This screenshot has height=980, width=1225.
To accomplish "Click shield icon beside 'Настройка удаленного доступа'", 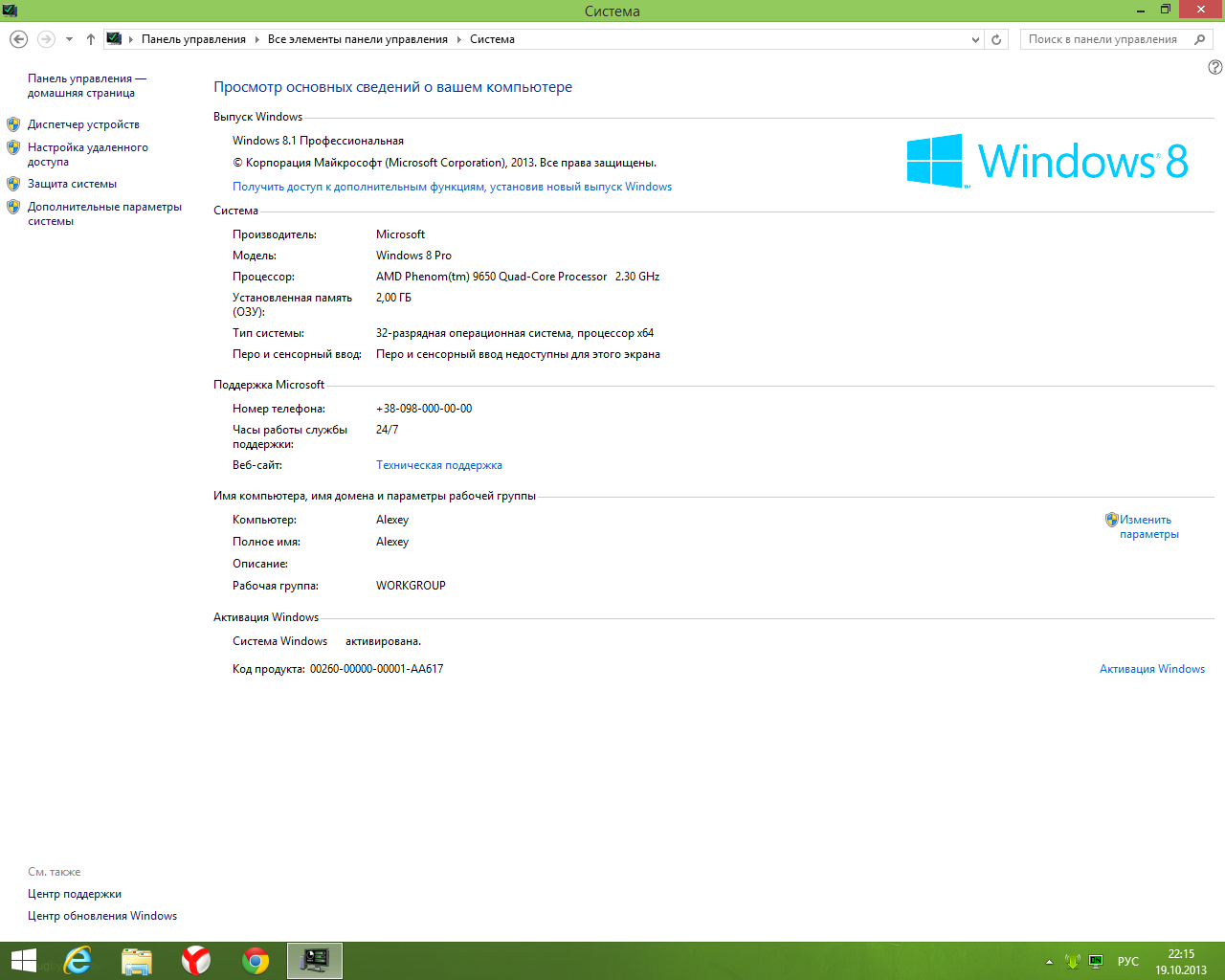I will click(x=13, y=147).
